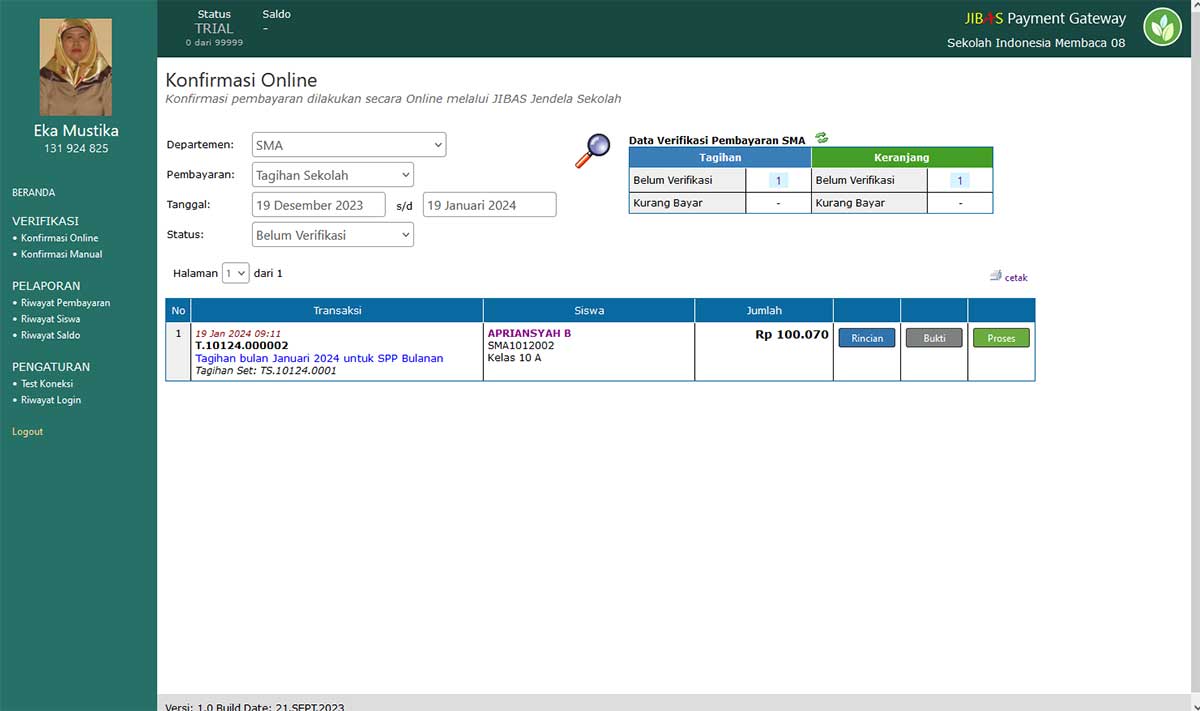
Task: Click Tagihan Belum Verifikasi count 1
Action: [778, 181]
